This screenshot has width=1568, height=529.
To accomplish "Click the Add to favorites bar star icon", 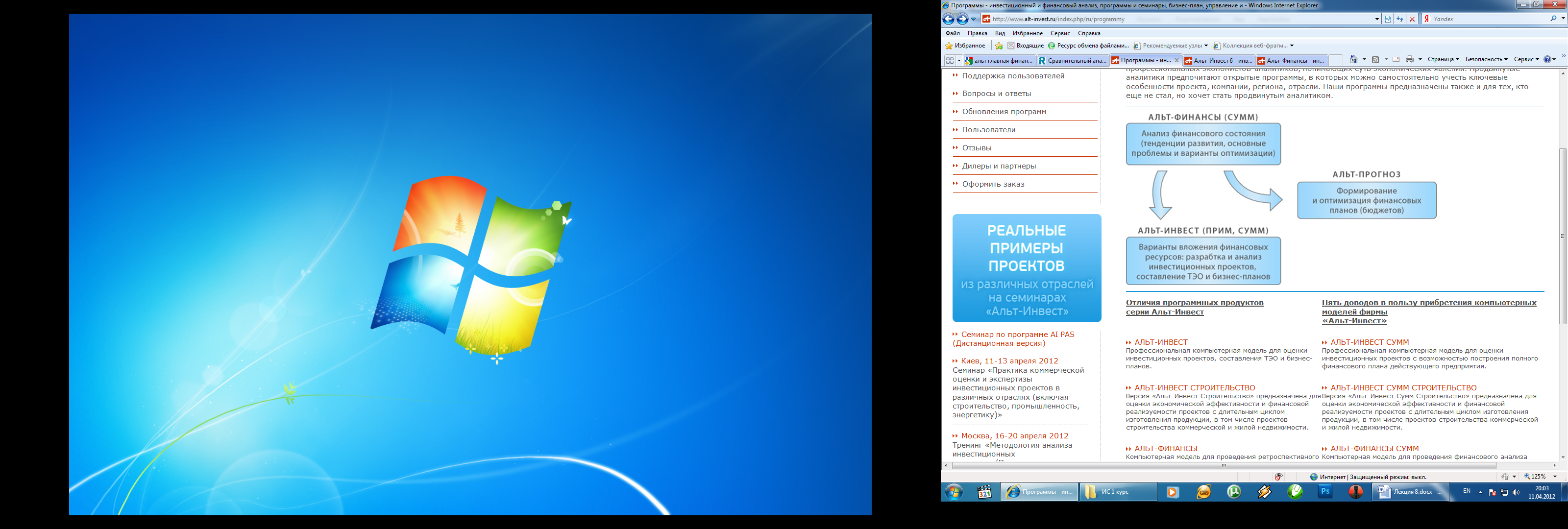I will (x=999, y=46).
